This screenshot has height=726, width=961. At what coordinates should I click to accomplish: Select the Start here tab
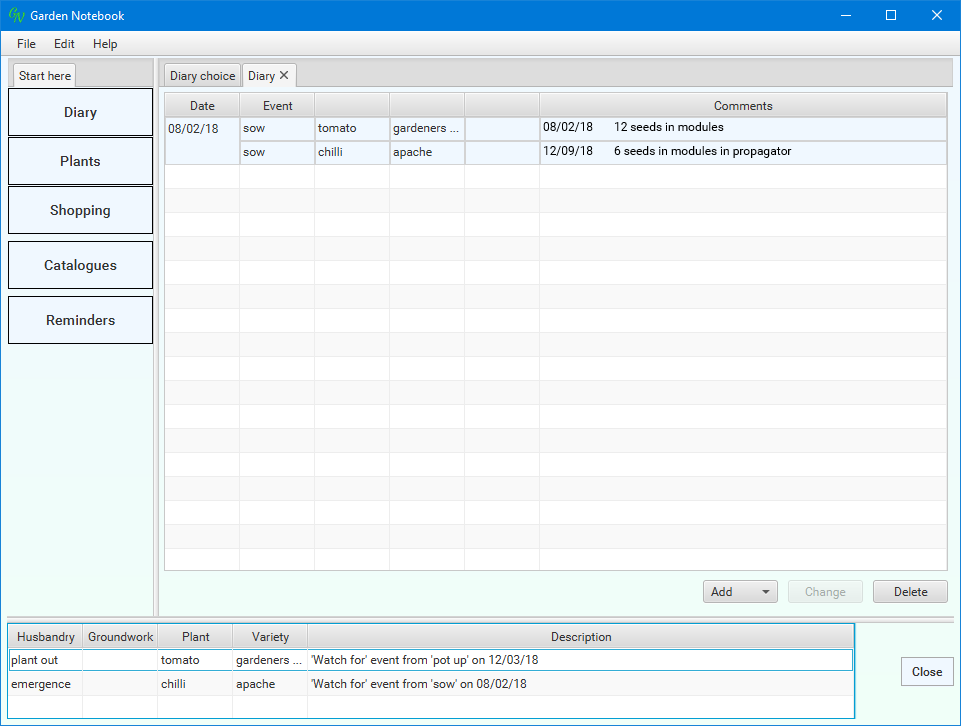(45, 76)
